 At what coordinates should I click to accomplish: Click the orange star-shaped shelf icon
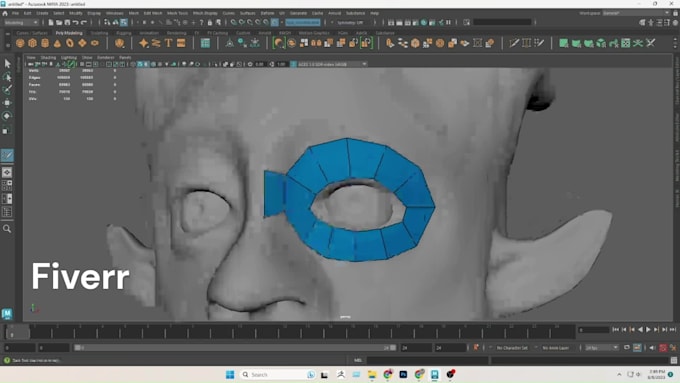click(144, 43)
